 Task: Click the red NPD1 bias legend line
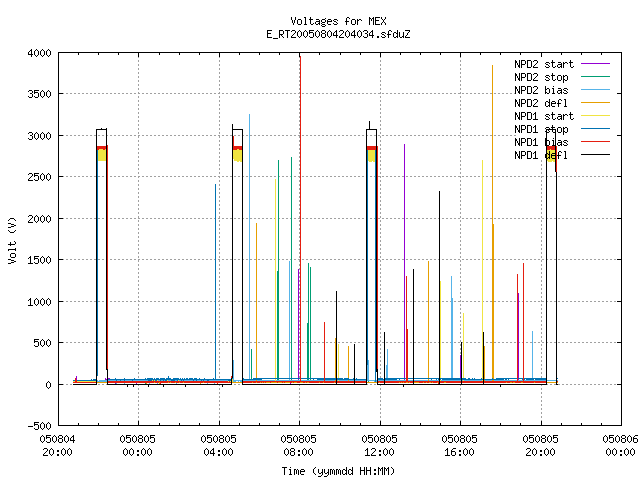[596, 142]
